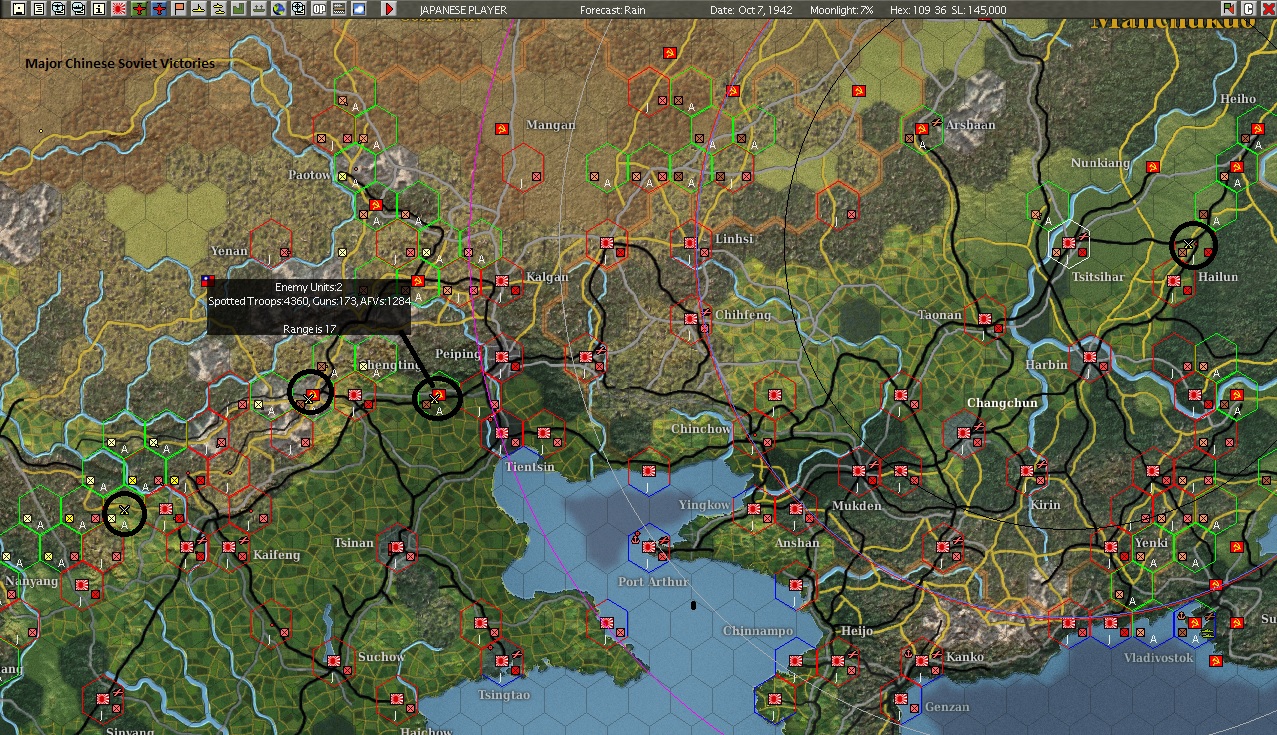
Task: Click the 'Moonlight: 7%' status text
Action: 842,10
